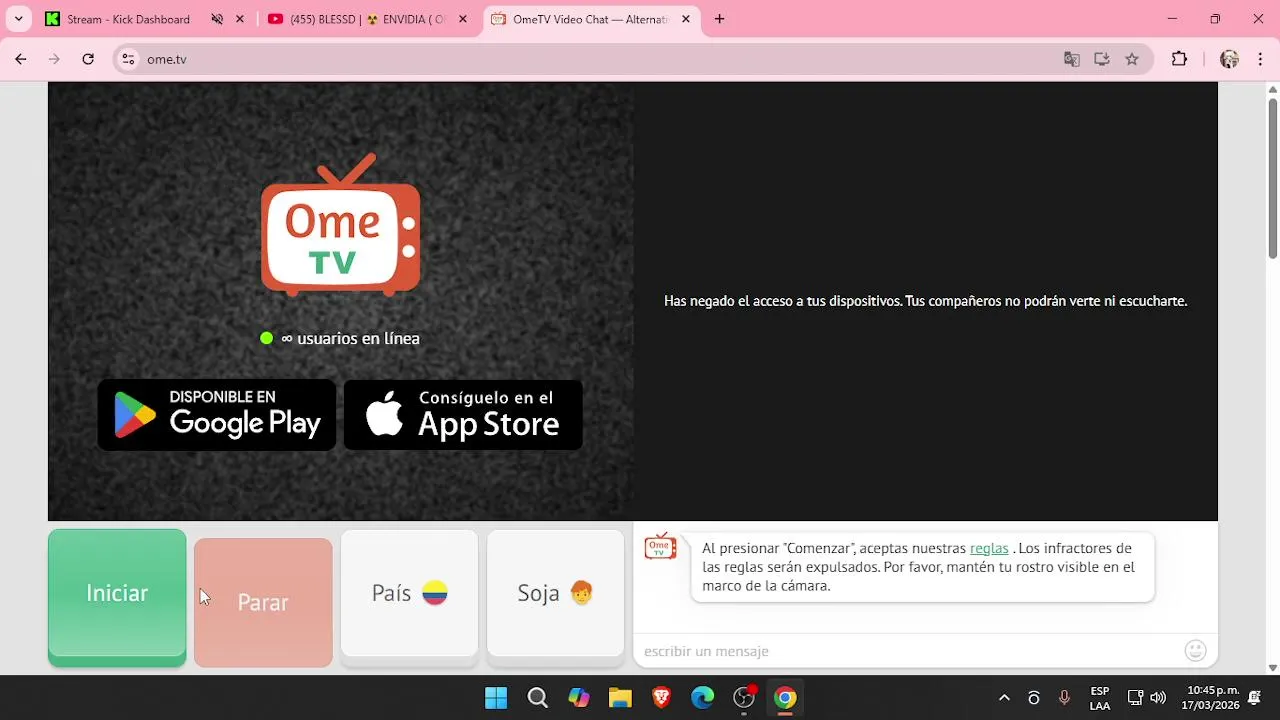
Task: Close the Kick Dashboard tab
Action: (241, 19)
